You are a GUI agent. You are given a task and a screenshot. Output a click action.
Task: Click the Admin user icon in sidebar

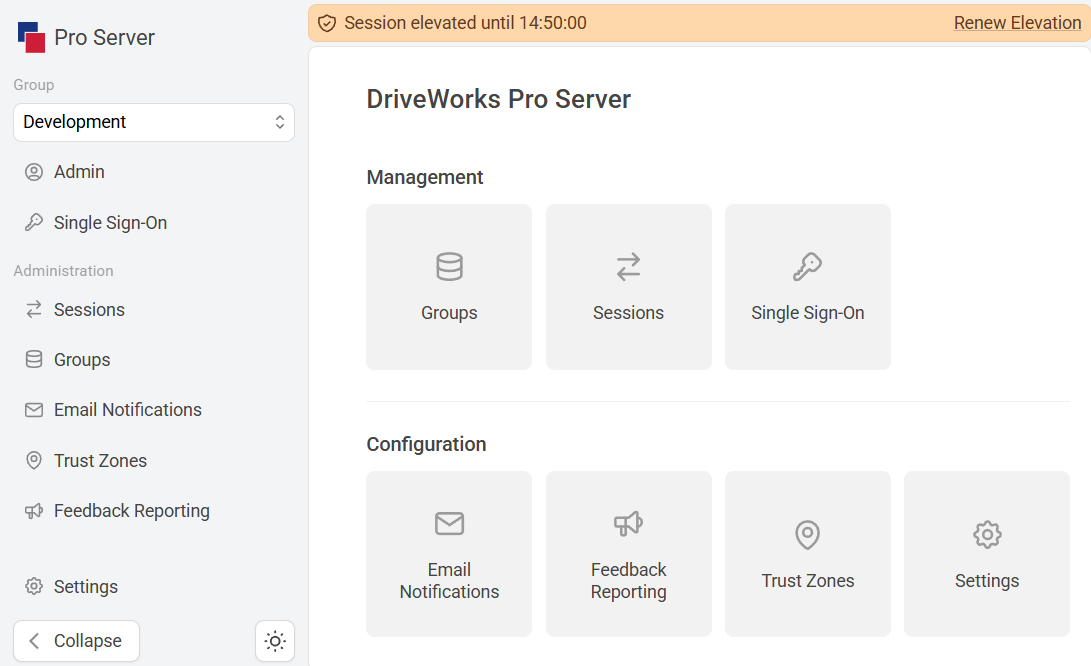tap(33, 172)
